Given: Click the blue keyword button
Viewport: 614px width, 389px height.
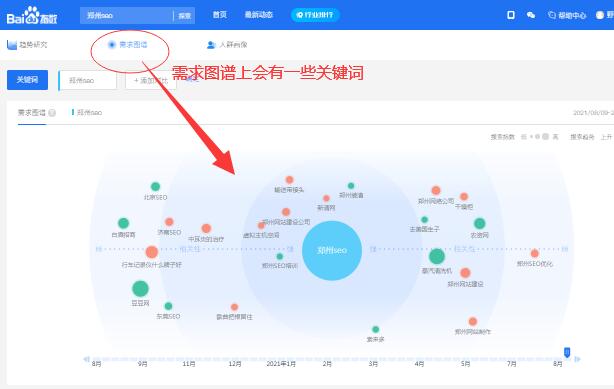Looking at the screenshot, I should 27,80.
